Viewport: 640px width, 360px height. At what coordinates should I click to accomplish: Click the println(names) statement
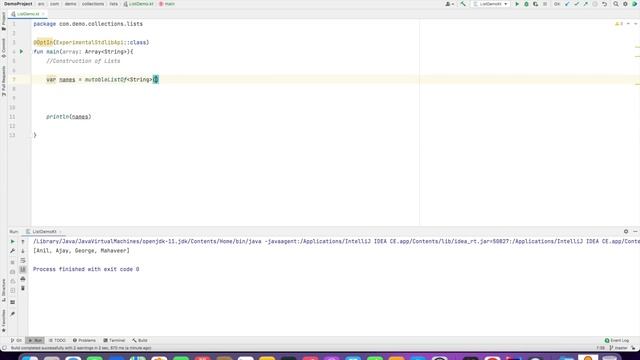pos(69,117)
